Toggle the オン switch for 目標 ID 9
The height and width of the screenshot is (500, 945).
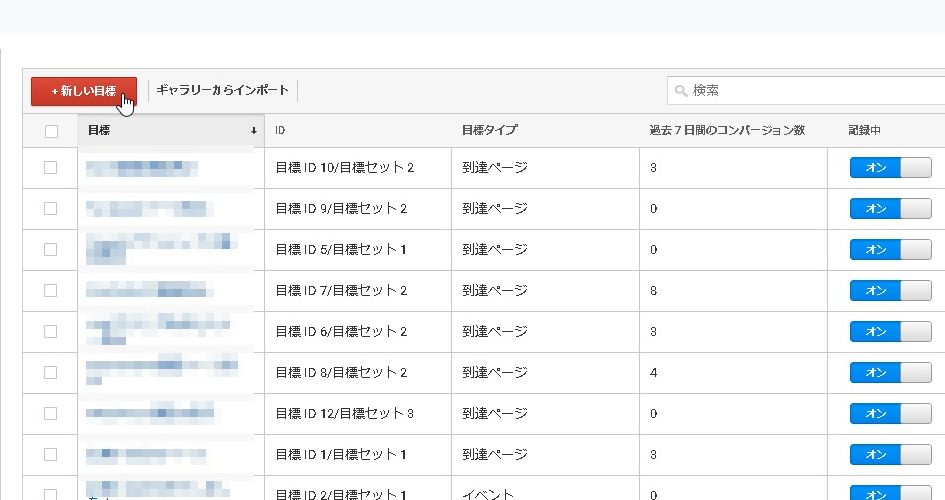pyautogui.click(x=889, y=209)
